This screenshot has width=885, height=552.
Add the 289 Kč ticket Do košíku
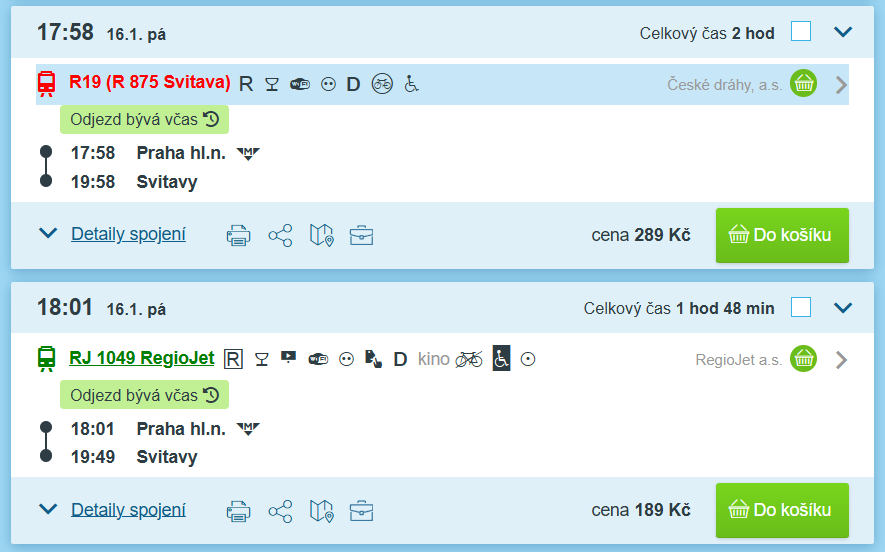782,235
